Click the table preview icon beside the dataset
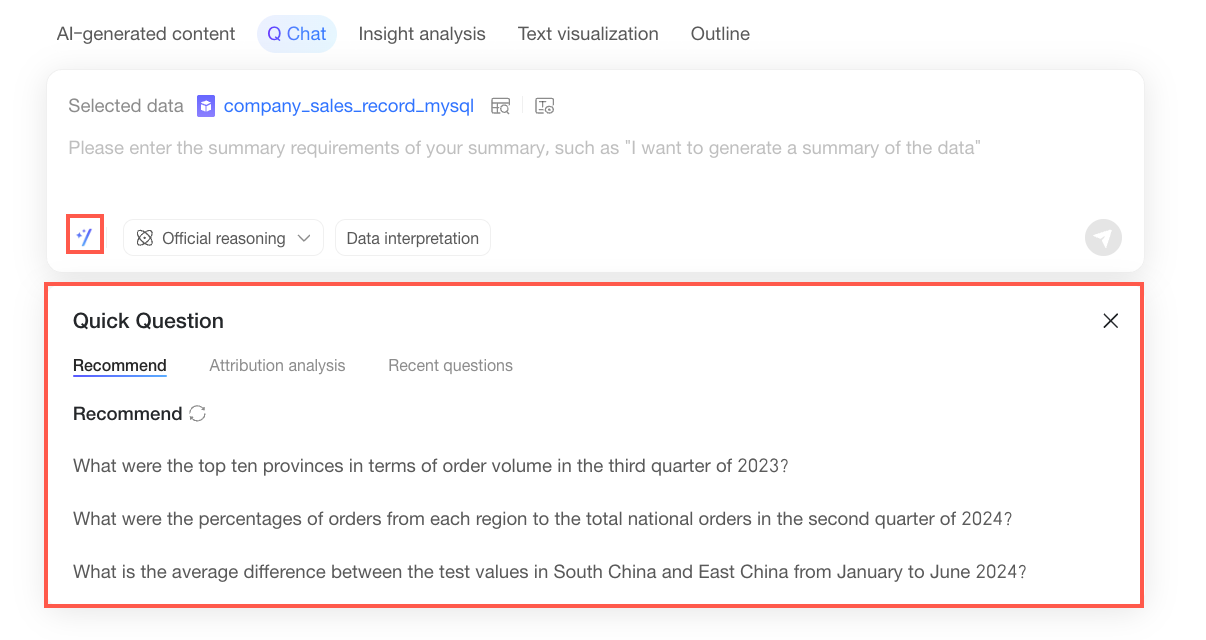Screen dimensions: 1206x640 [501, 106]
